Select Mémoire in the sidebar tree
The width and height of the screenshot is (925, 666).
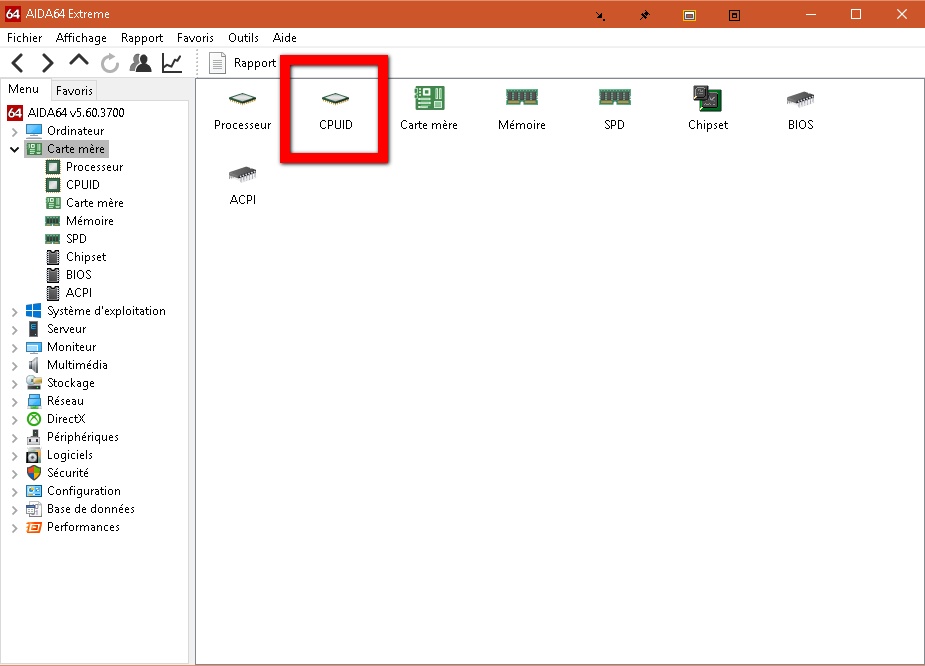pyautogui.click(x=80, y=221)
